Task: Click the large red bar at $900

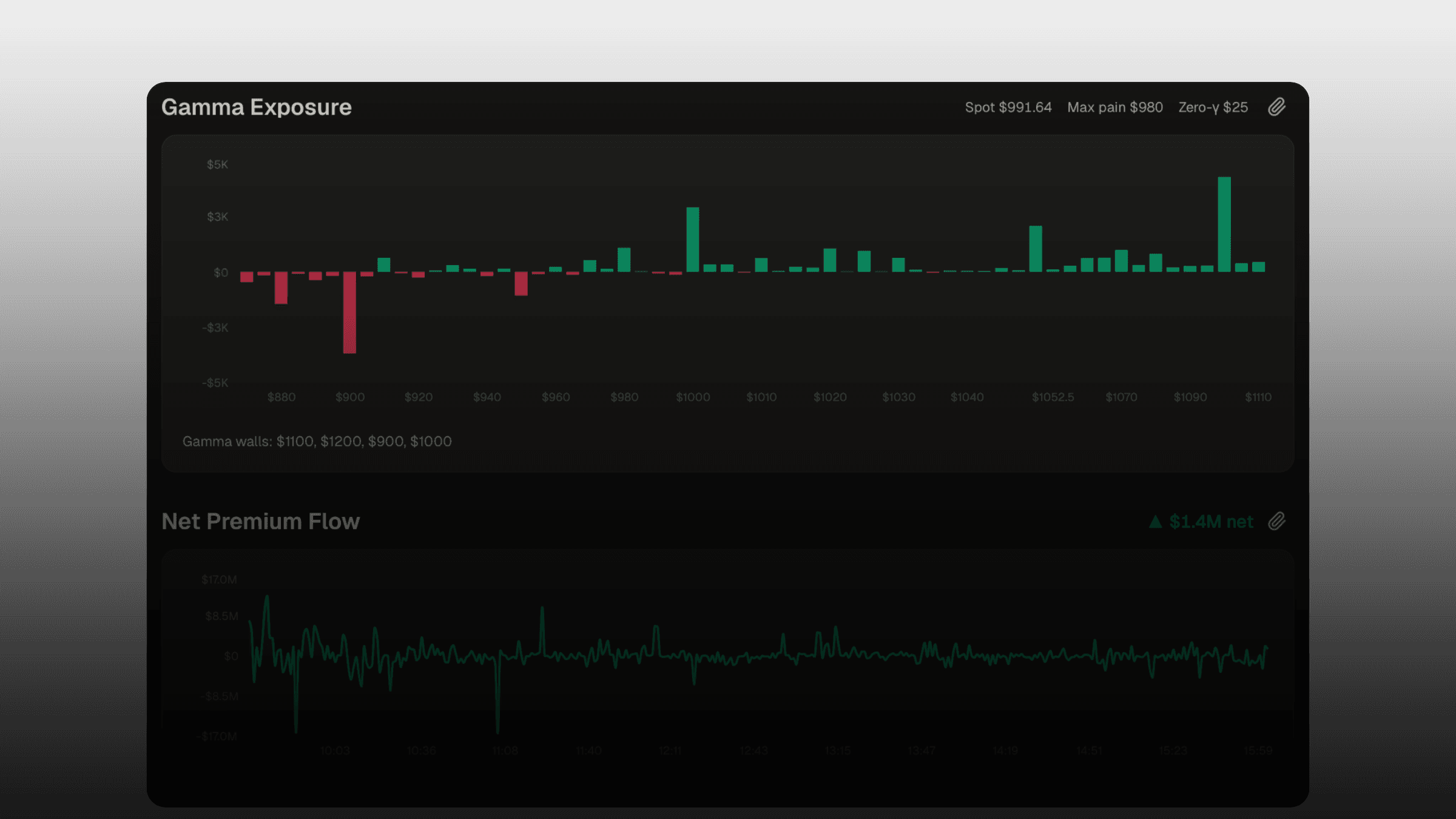Action: [349, 312]
